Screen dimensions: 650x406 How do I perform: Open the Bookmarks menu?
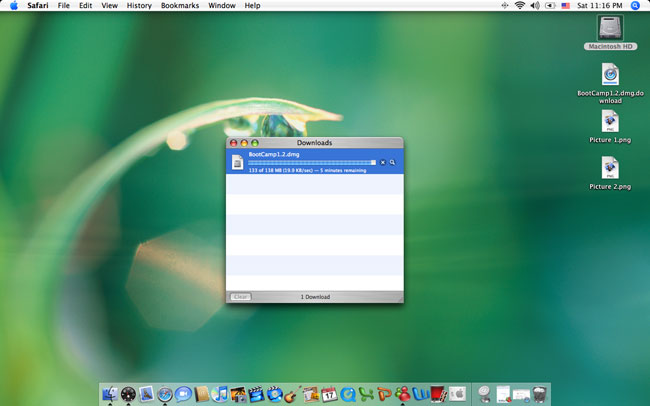[180, 5]
